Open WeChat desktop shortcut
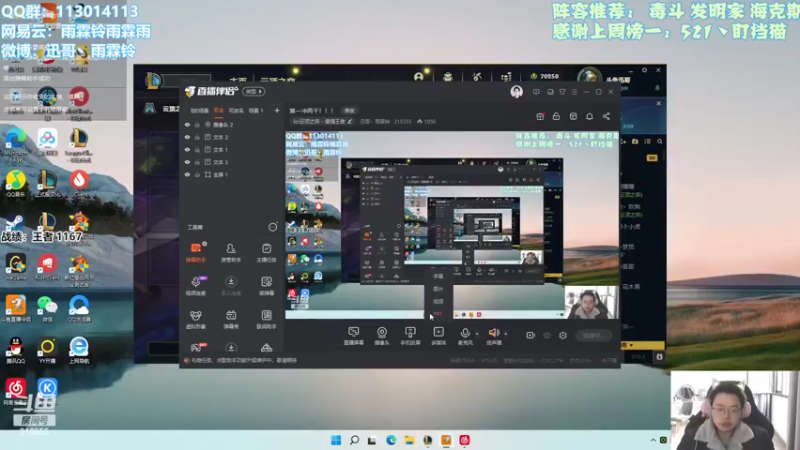Image resolution: width=800 pixels, height=450 pixels. tap(47, 308)
